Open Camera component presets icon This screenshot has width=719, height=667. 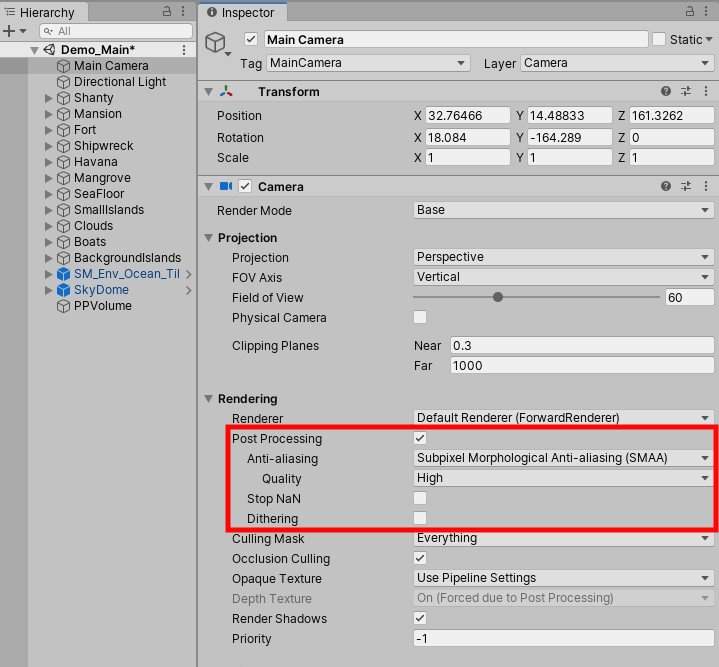click(686, 186)
